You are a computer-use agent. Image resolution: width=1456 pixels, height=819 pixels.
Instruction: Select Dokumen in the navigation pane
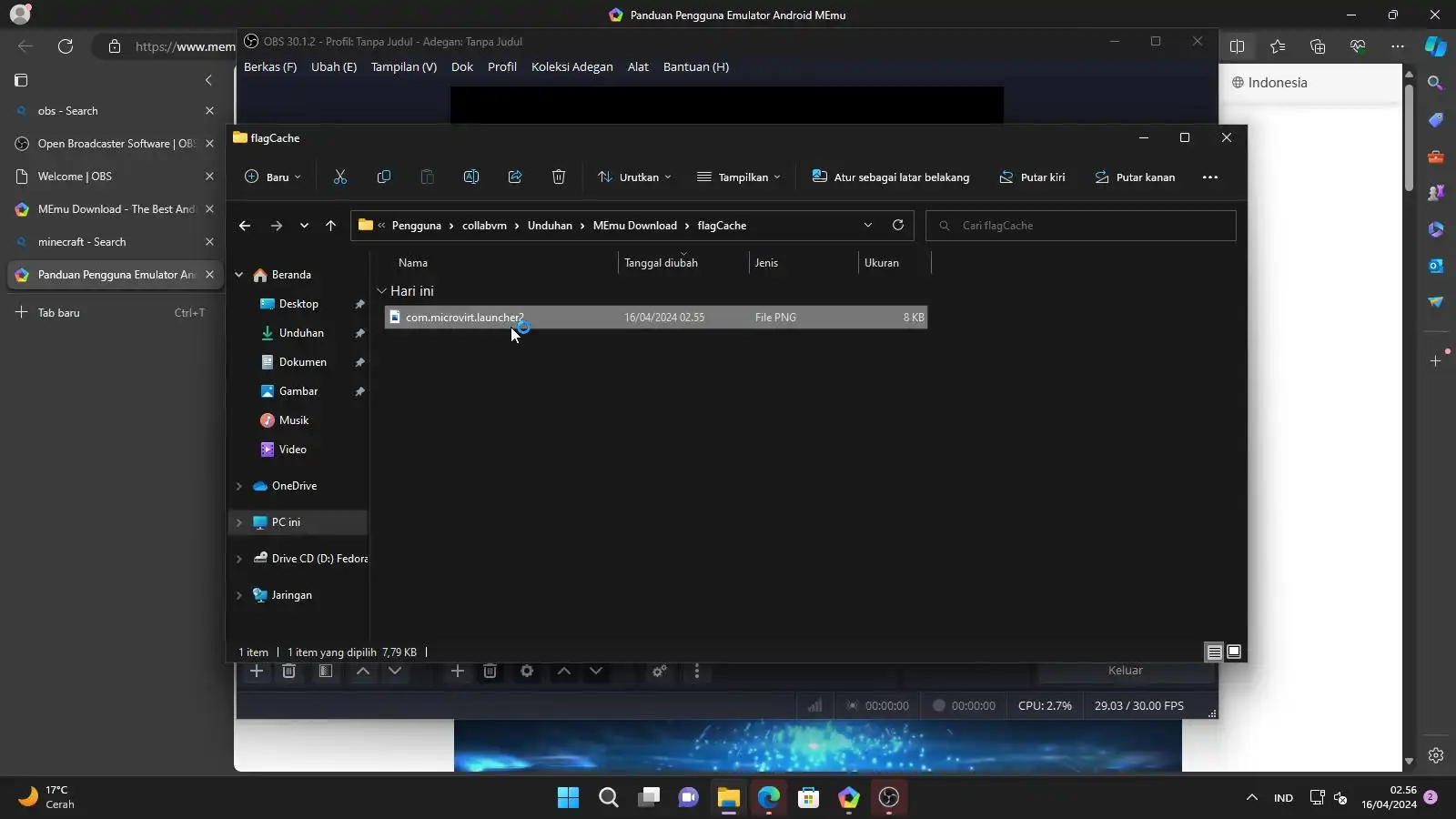tap(302, 362)
